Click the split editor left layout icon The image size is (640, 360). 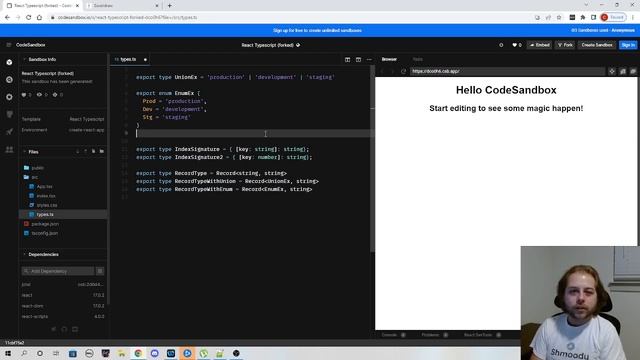click(347, 60)
